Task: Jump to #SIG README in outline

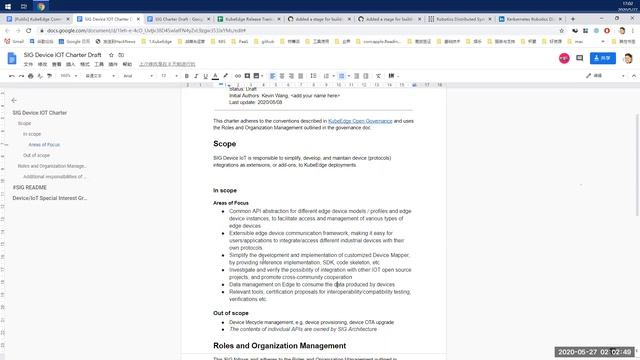Action: click(x=29, y=187)
